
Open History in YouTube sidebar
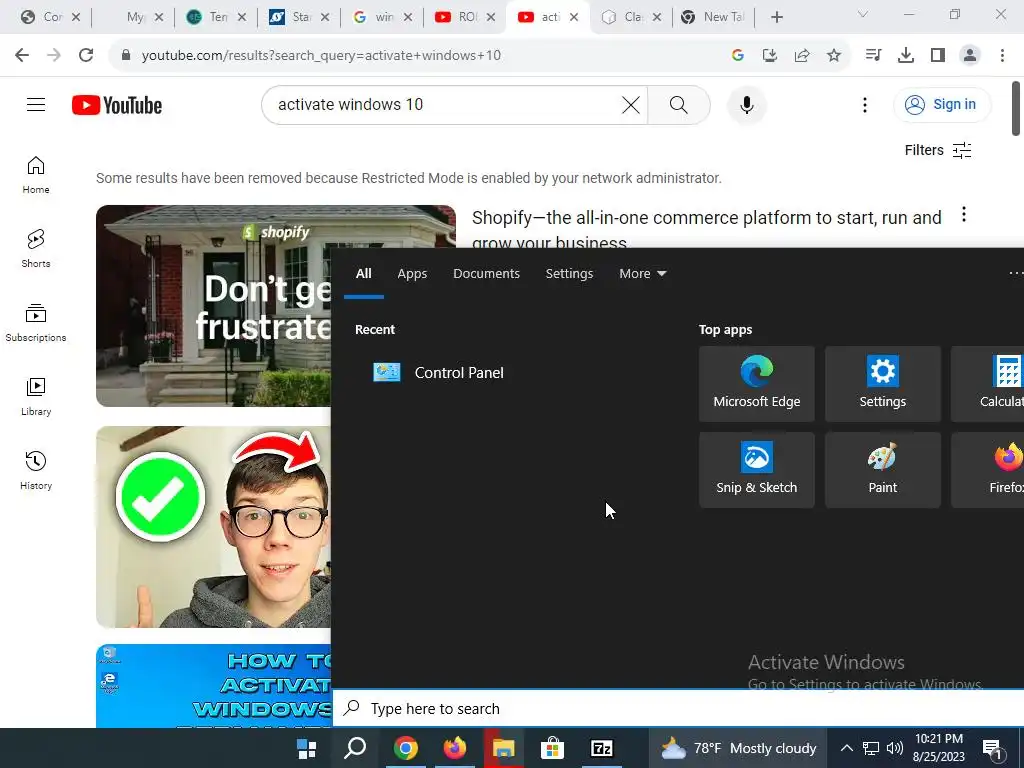tap(36, 471)
